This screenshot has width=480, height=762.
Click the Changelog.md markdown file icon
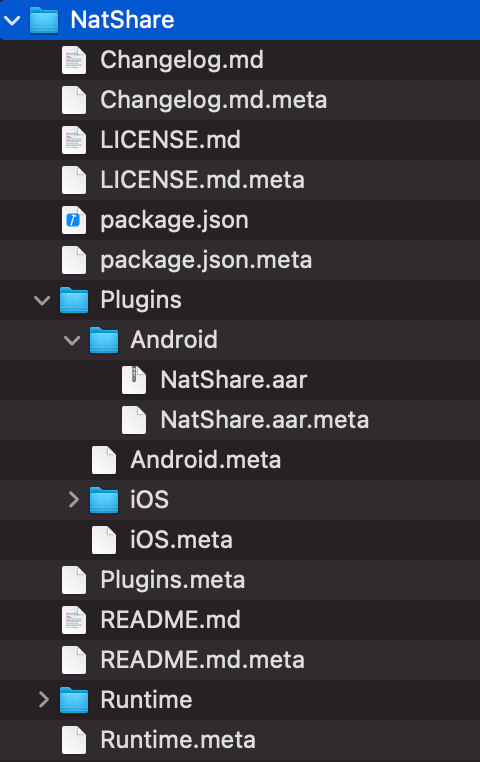click(x=74, y=60)
